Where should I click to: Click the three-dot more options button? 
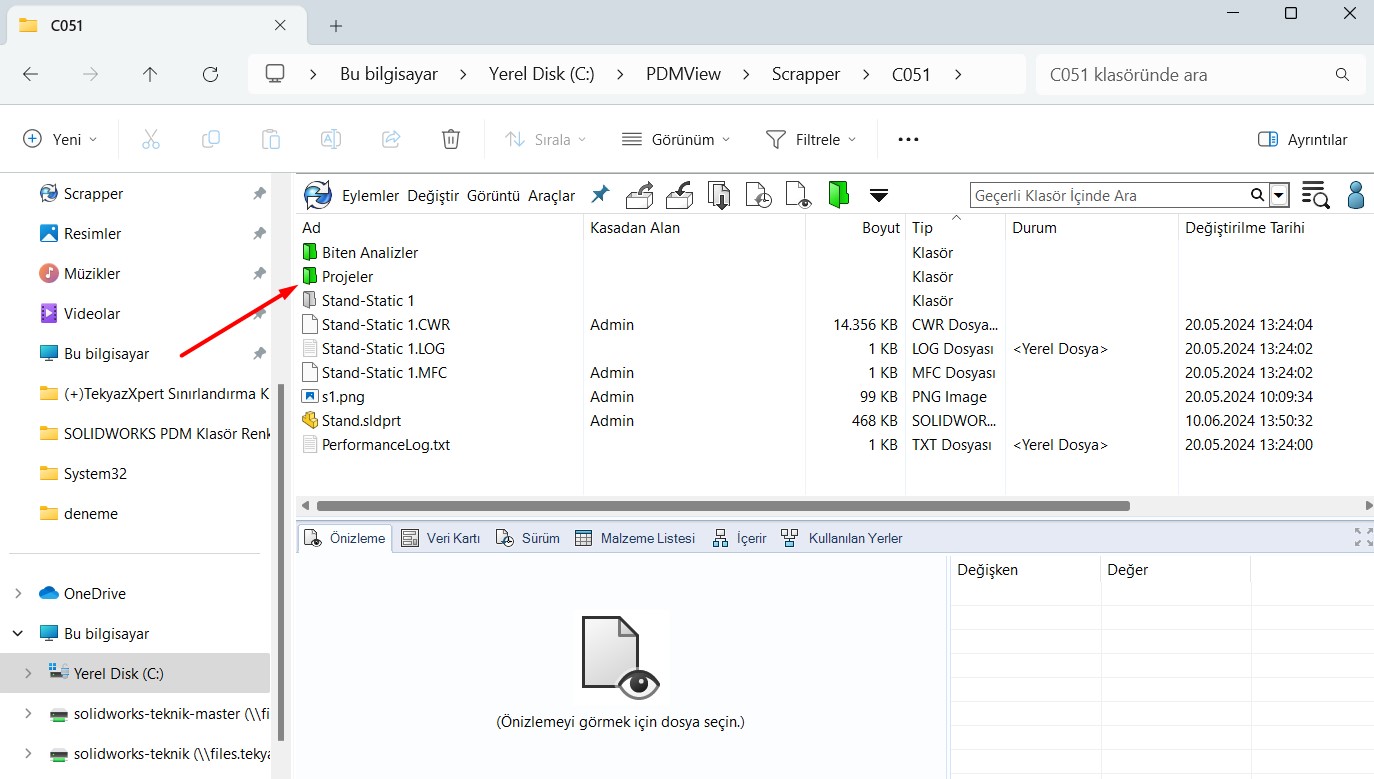coord(908,139)
